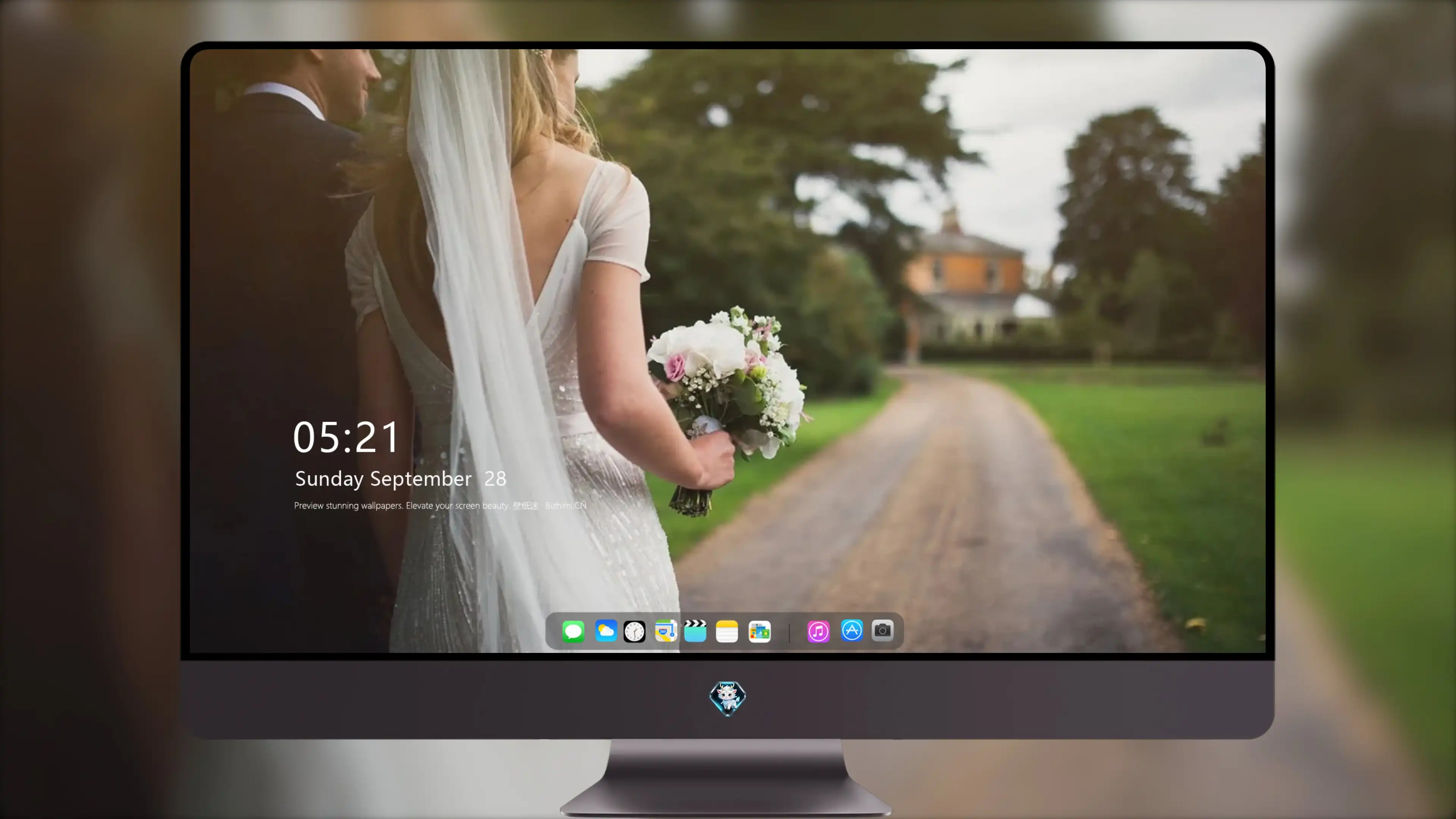Click the Sunday September 28 date text
Image resolution: width=1456 pixels, height=819 pixels.
(x=400, y=479)
